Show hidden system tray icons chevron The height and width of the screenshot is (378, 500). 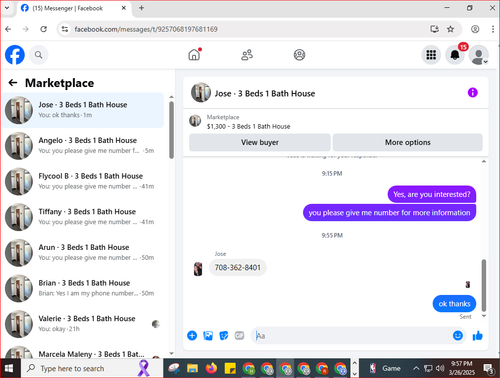click(416, 368)
